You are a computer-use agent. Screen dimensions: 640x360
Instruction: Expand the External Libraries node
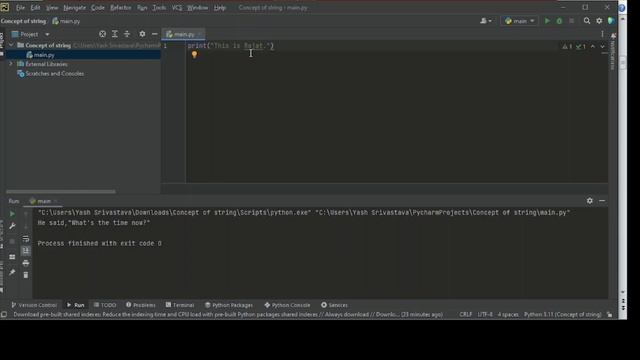click(x=11, y=64)
